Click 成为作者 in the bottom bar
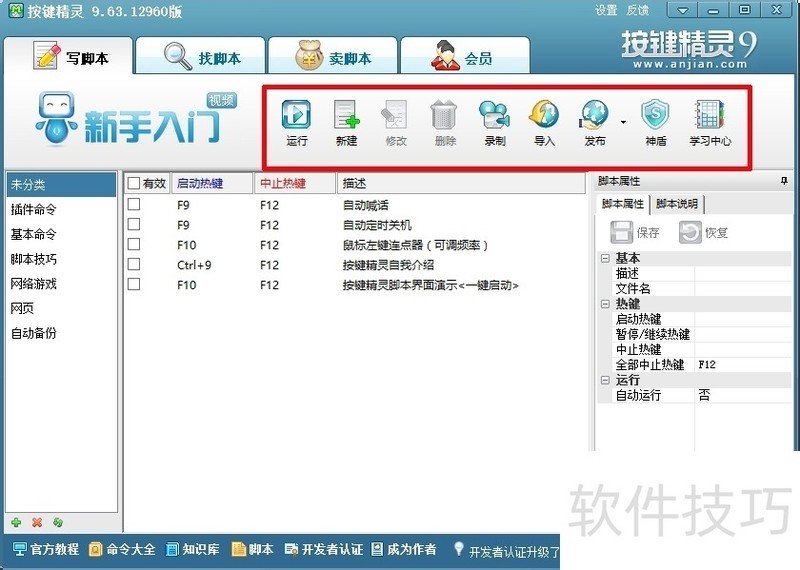Screen dimensions: 800x570 [x=404, y=549]
